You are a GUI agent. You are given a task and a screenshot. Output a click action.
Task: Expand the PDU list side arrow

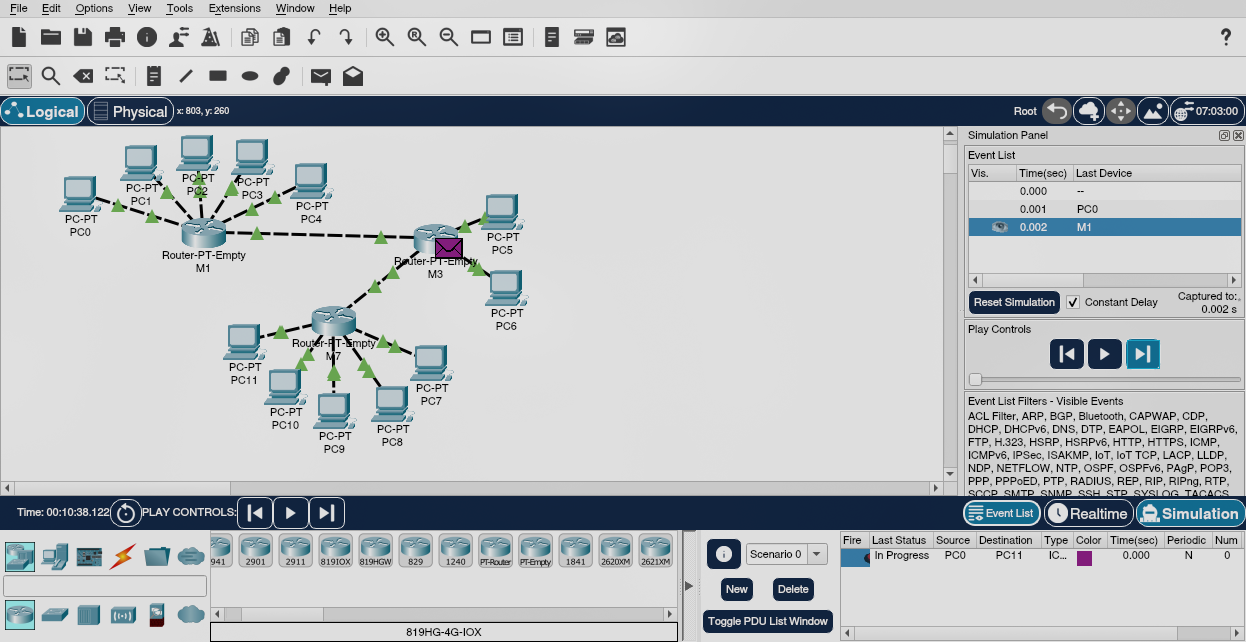coord(688,585)
